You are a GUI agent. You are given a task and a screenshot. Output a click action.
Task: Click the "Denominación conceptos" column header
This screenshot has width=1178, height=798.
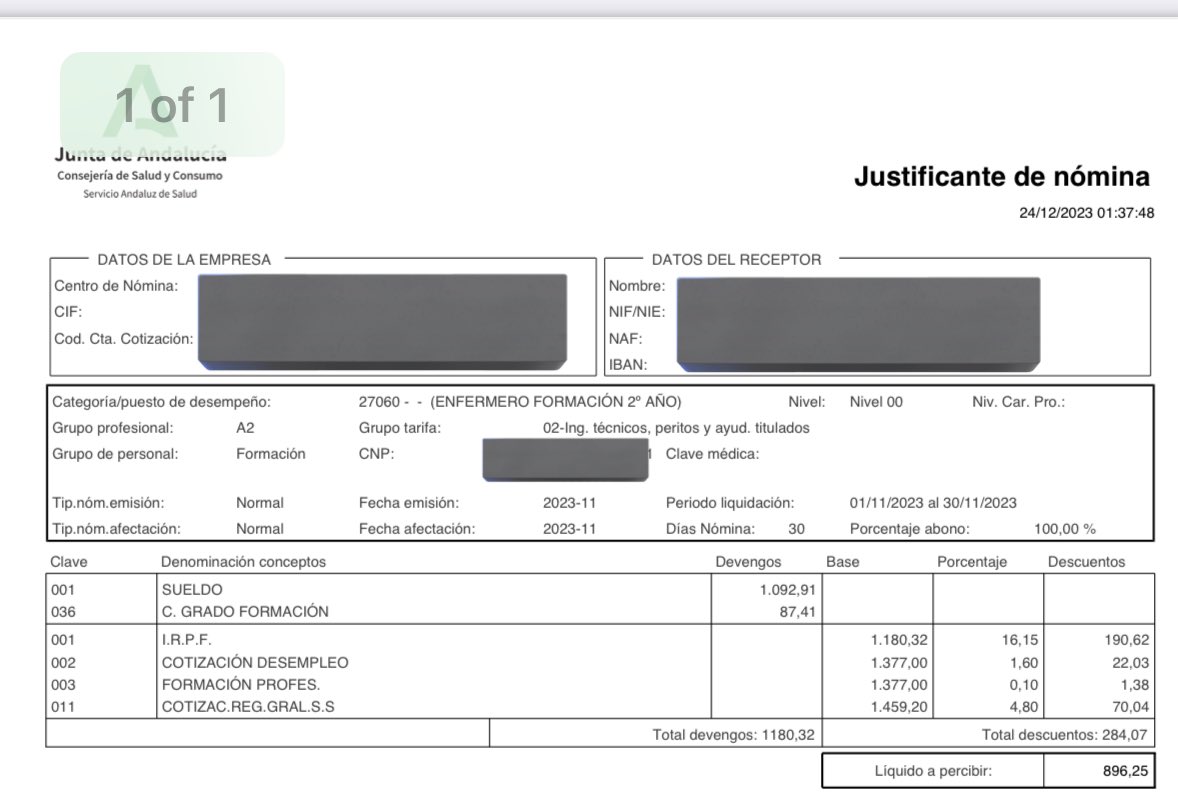tap(243, 562)
